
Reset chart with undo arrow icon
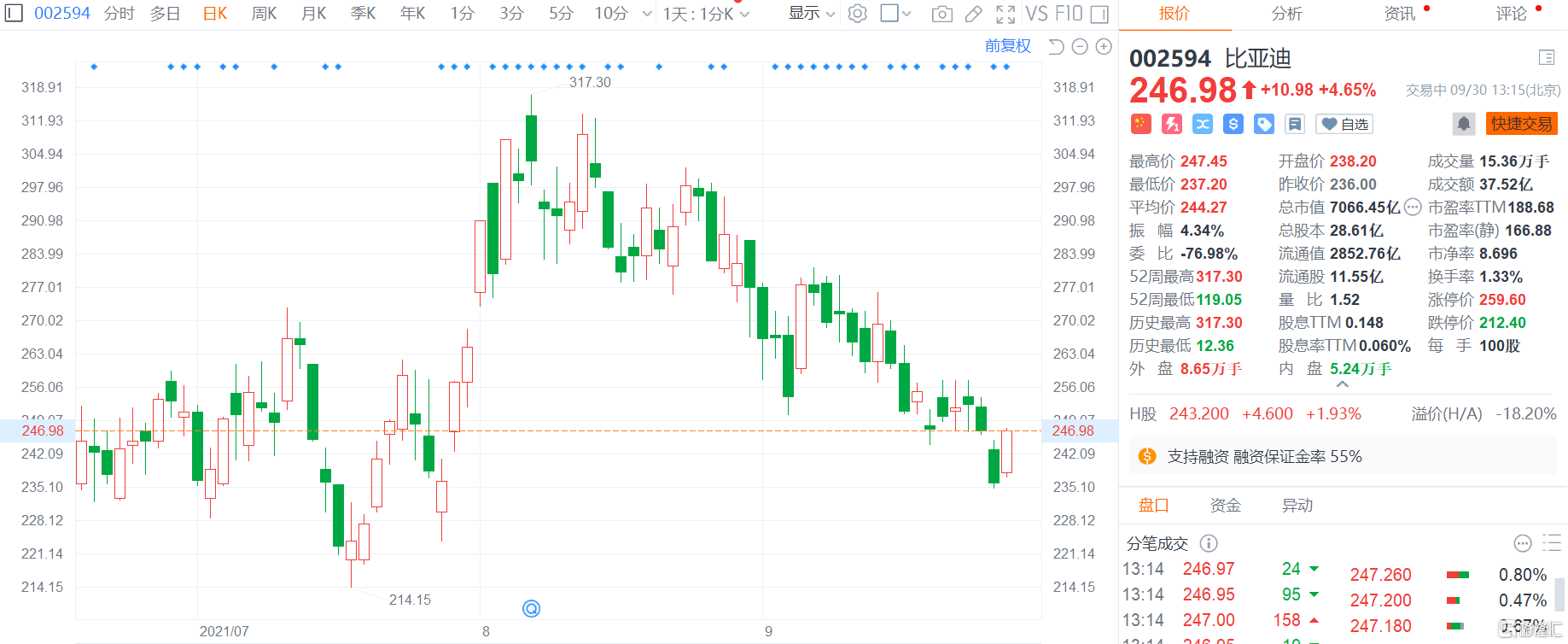1056,46
